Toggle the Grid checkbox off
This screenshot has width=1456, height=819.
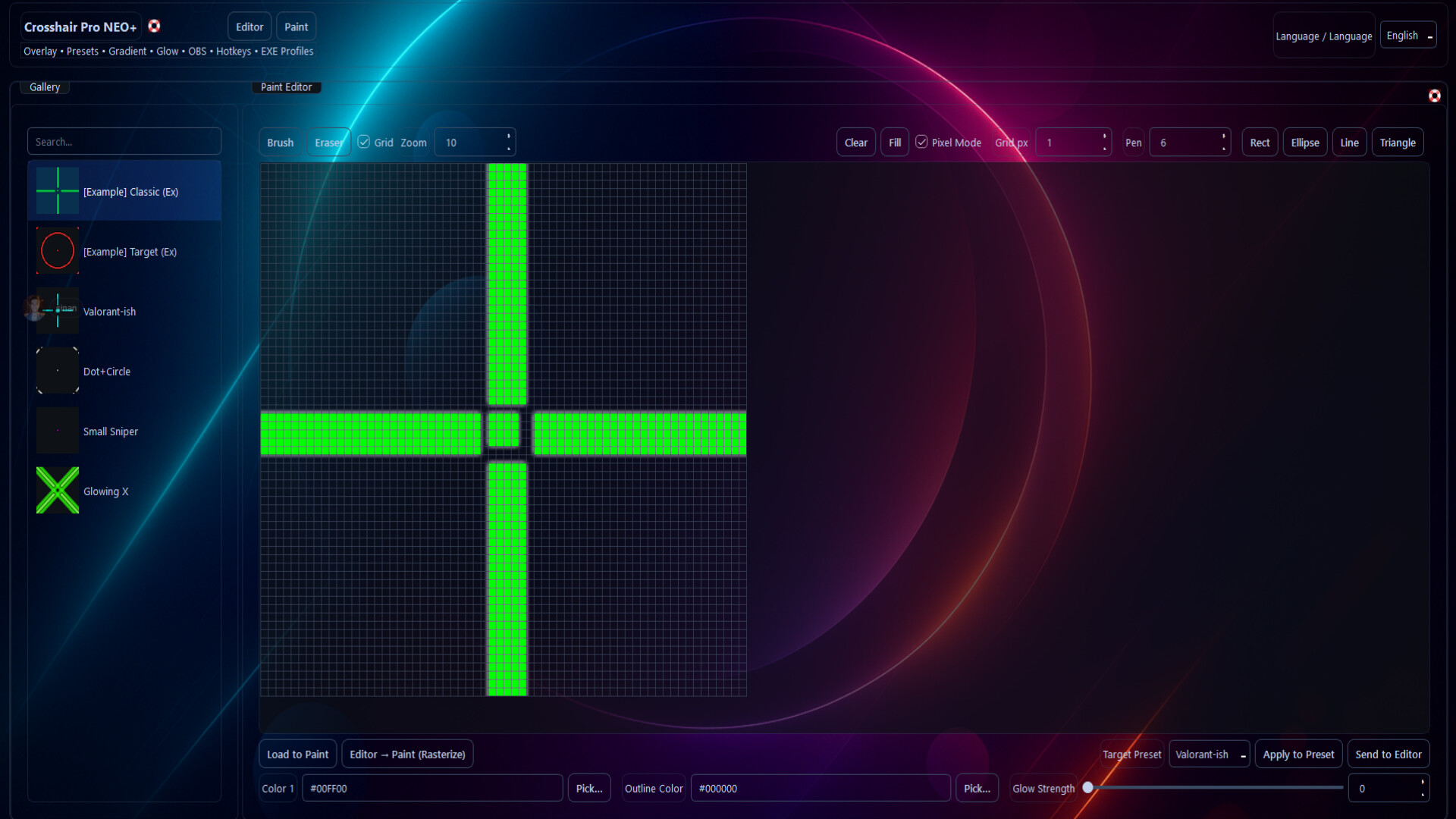pos(365,141)
